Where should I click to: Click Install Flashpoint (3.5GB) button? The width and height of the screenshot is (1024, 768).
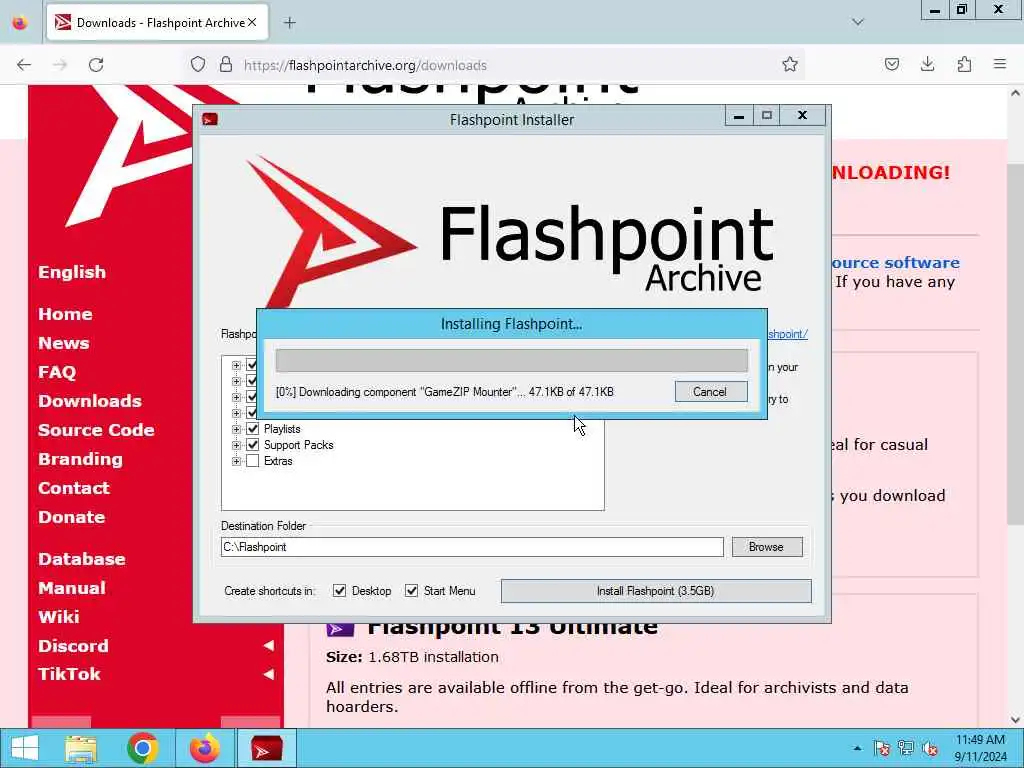(x=656, y=591)
